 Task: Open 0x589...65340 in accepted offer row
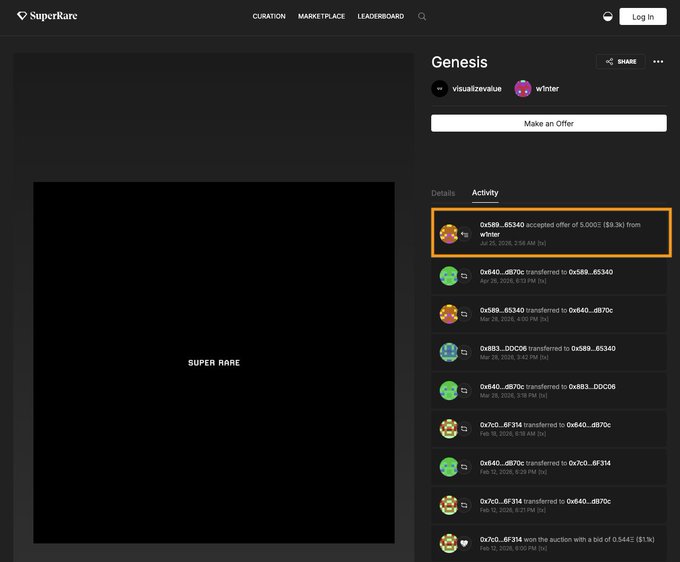click(502, 225)
